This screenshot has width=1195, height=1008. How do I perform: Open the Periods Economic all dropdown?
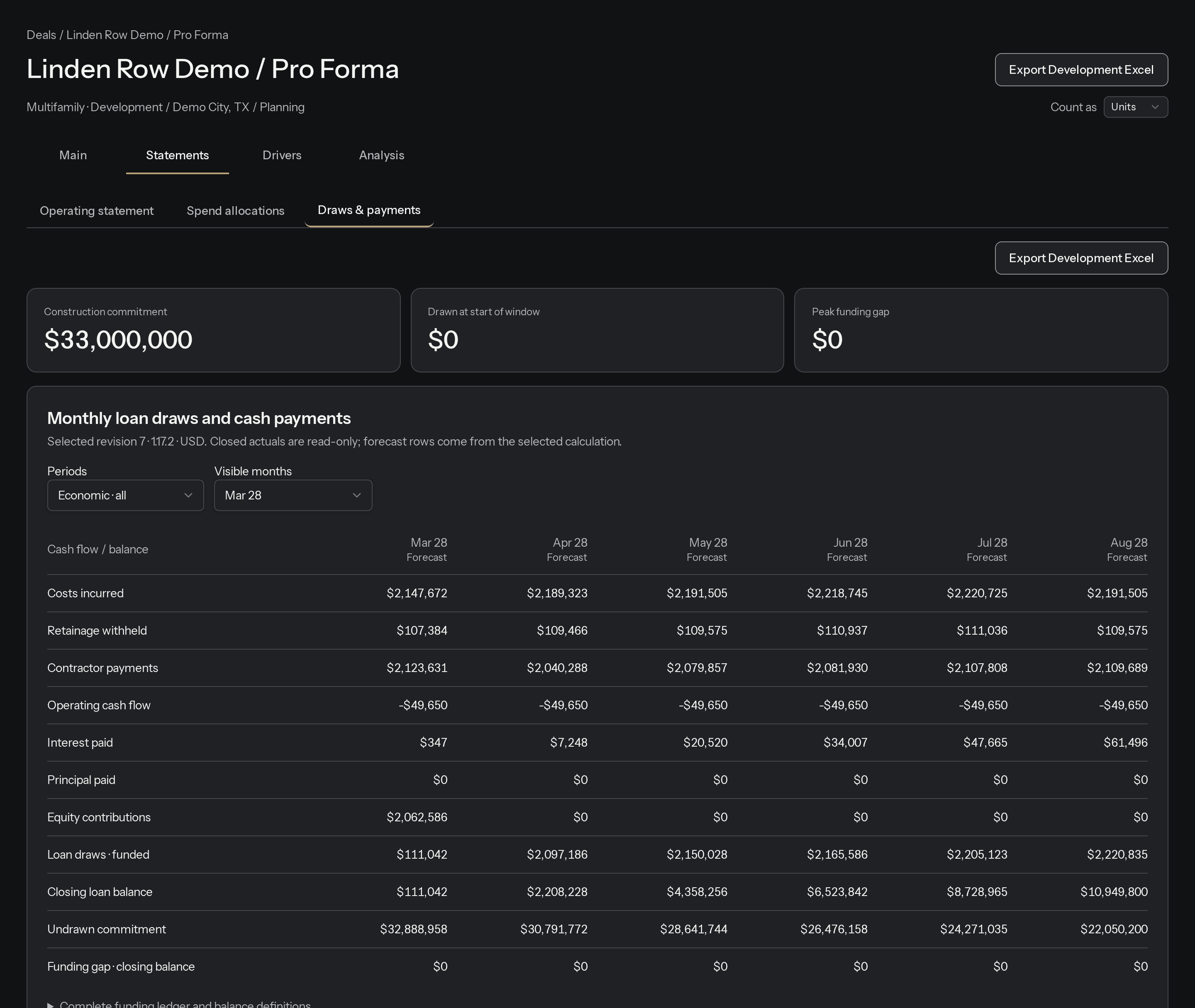[125, 495]
